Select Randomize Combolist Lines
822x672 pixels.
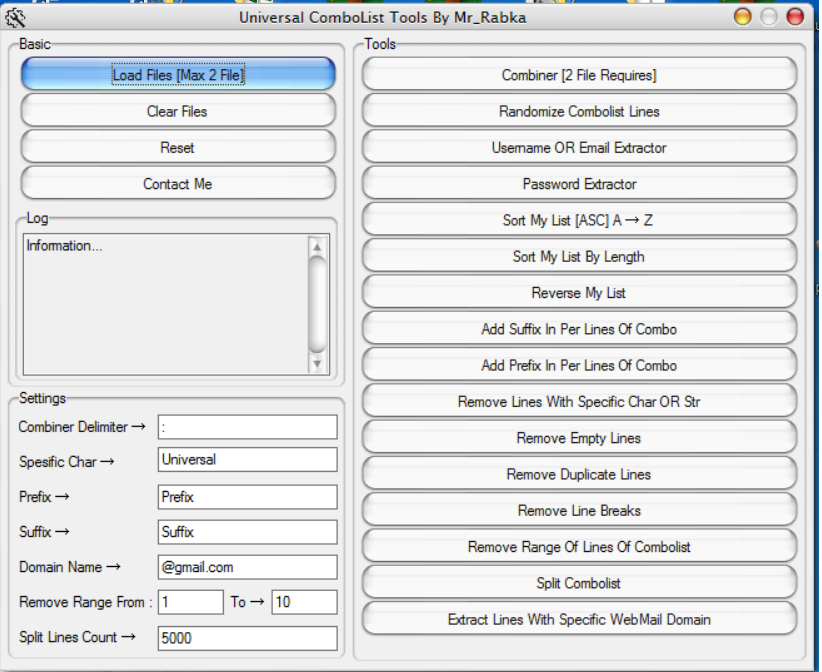click(579, 112)
